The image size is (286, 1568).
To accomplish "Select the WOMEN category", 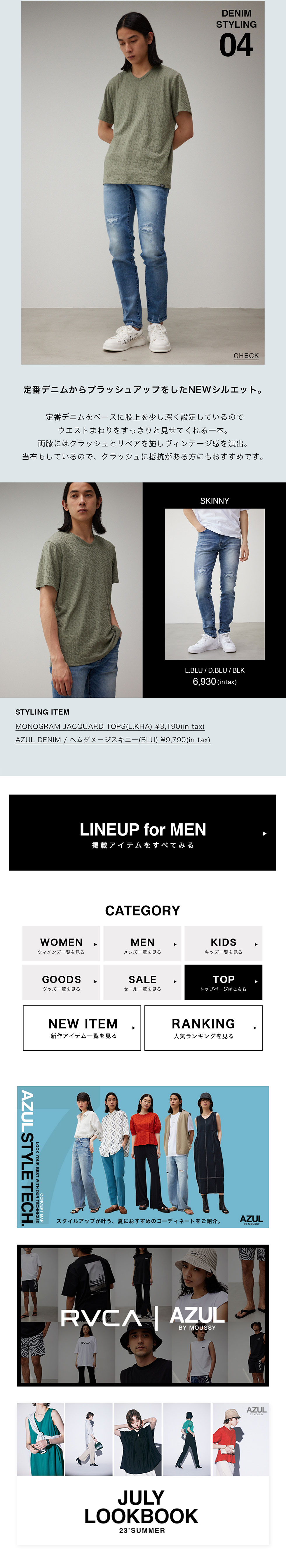I will 62,944.
